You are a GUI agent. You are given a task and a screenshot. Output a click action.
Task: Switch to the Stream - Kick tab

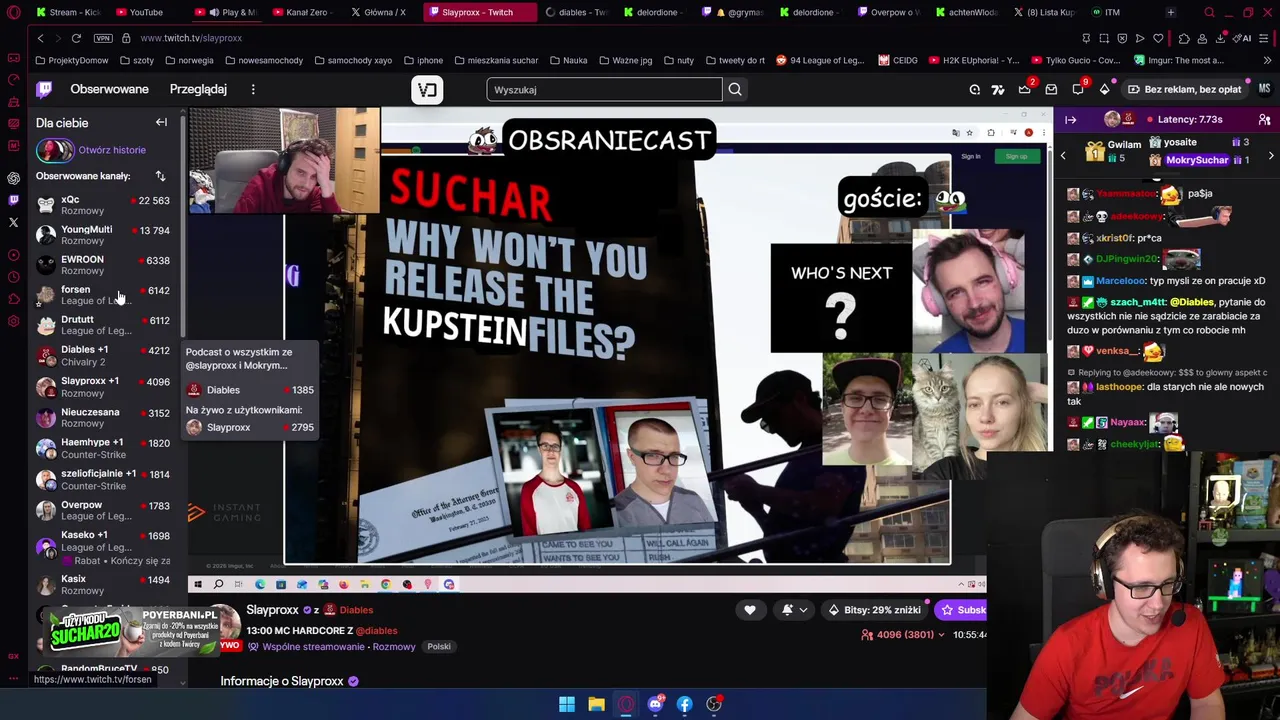pyautogui.click(x=68, y=12)
